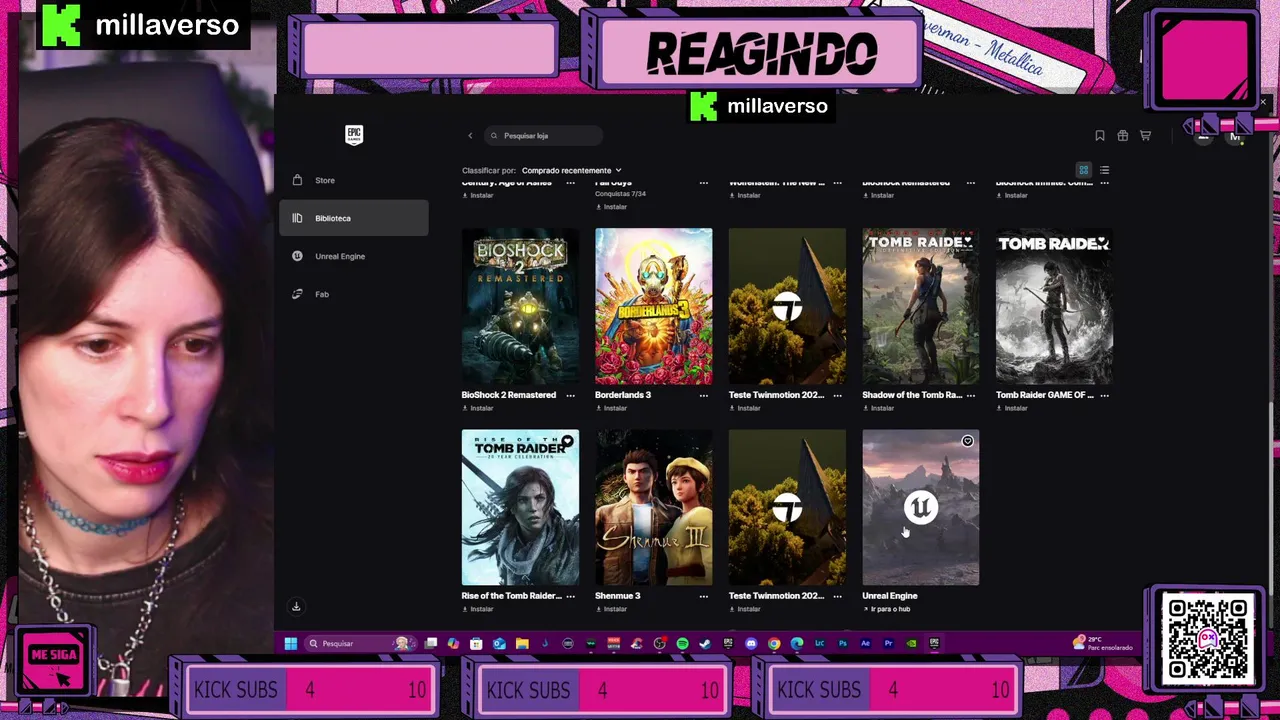The image size is (1280, 720).
Task: Toggle favorite on the Unreal Engine cover
Action: click(x=967, y=441)
